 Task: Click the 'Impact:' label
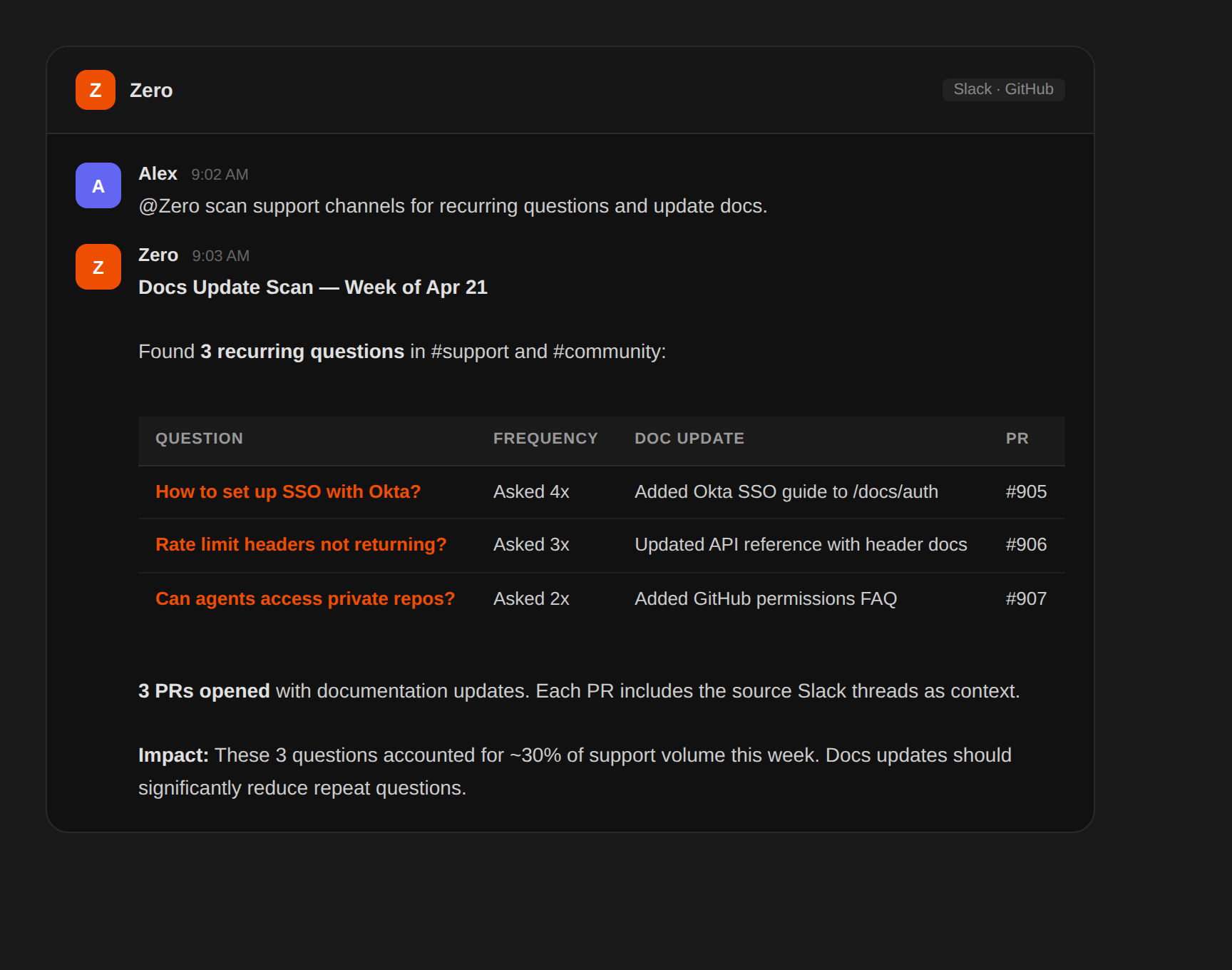click(173, 755)
